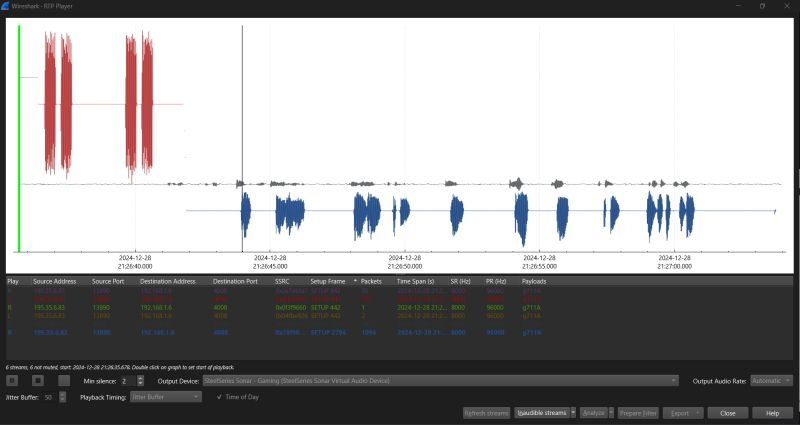Viewport: 800px width, 425px height.
Task: Click the black vertical playback cursor line
Action: pos(242,138)
